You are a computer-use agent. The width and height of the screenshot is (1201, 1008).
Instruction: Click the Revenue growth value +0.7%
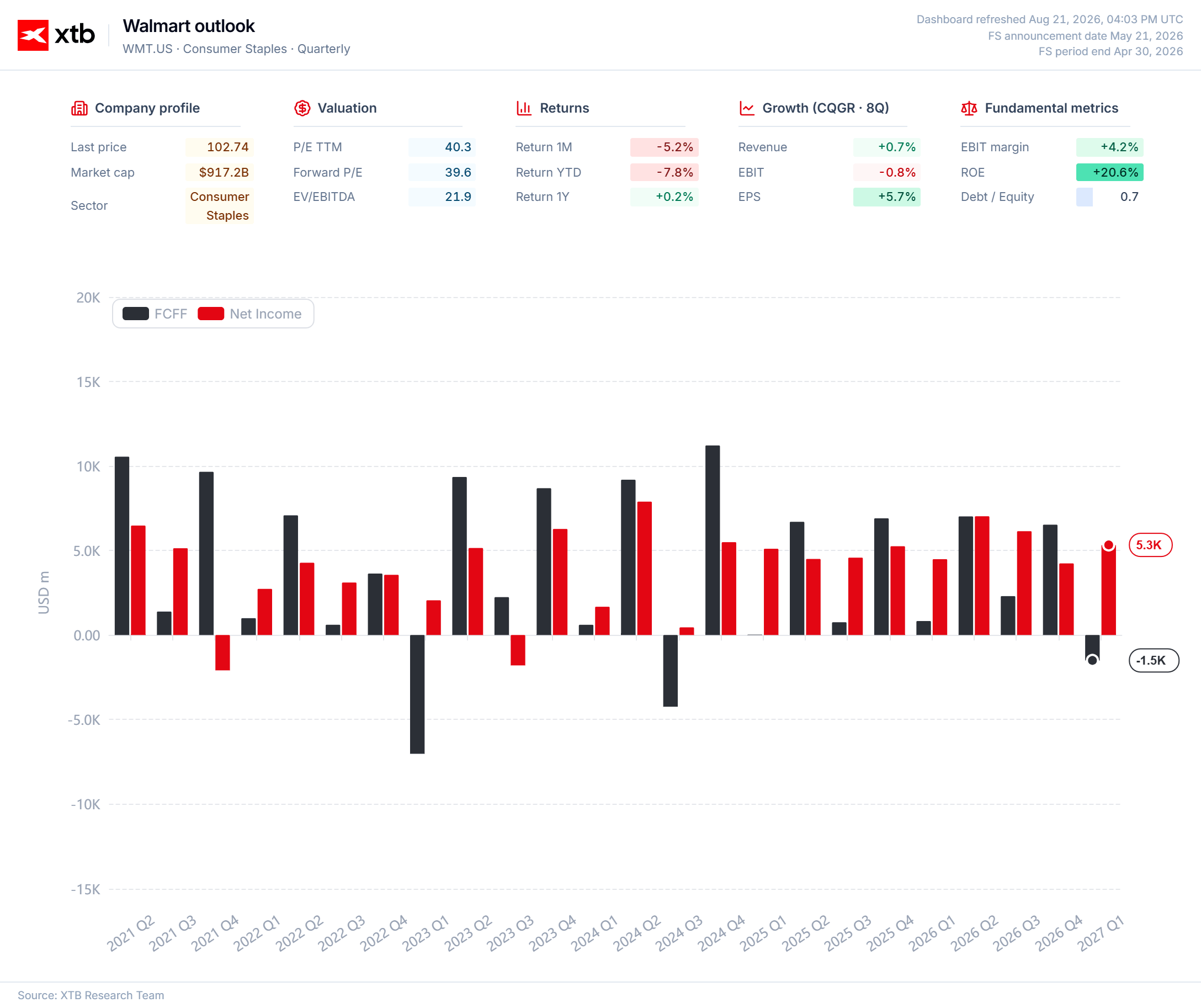[x=886, y=147]
